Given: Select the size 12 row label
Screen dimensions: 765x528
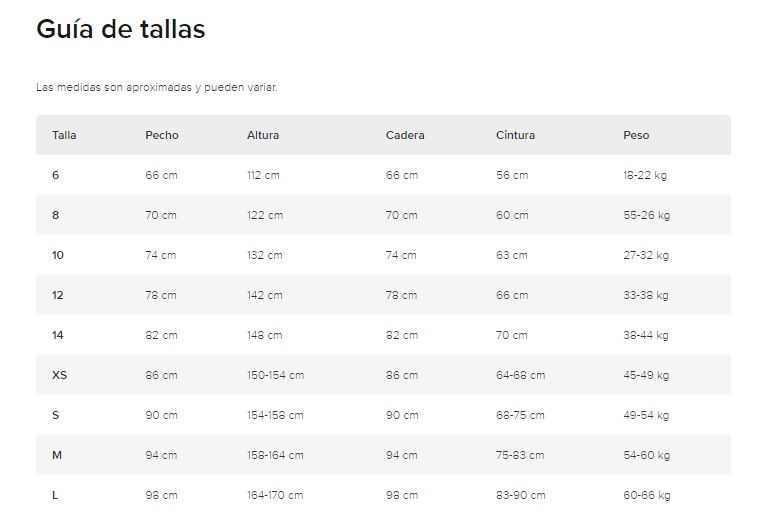Looking at the screenshot, I should point(58,295).
